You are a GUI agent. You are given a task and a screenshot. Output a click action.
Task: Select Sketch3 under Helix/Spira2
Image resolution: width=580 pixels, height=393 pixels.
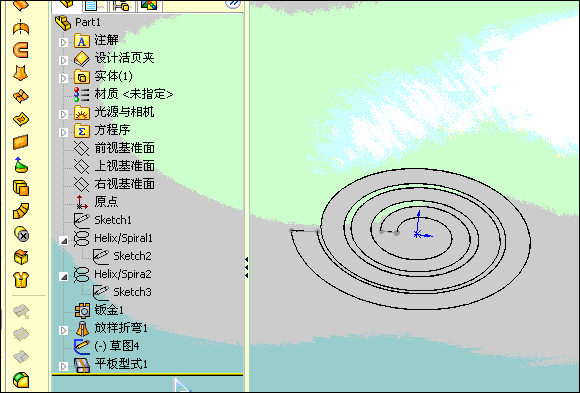(x=122, y=292)
